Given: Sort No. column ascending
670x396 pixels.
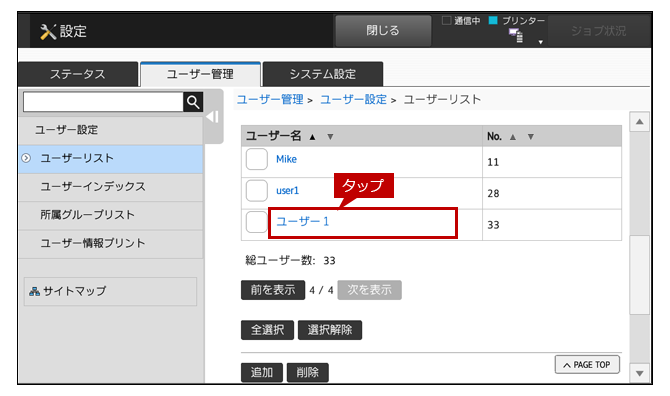Looking at the screenshot, I should (513, 137).
